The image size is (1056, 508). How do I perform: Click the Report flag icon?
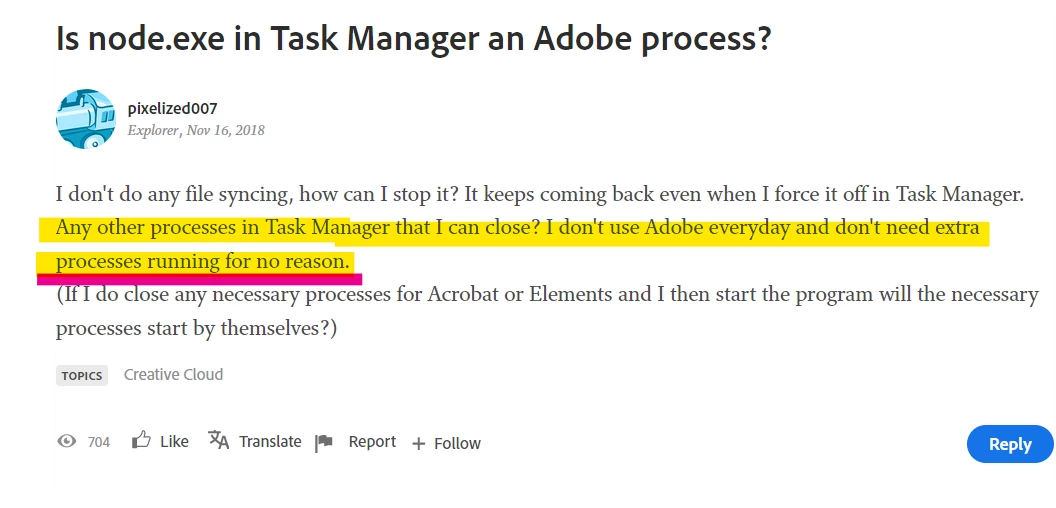pyautogui.click(x=324, y=443)
